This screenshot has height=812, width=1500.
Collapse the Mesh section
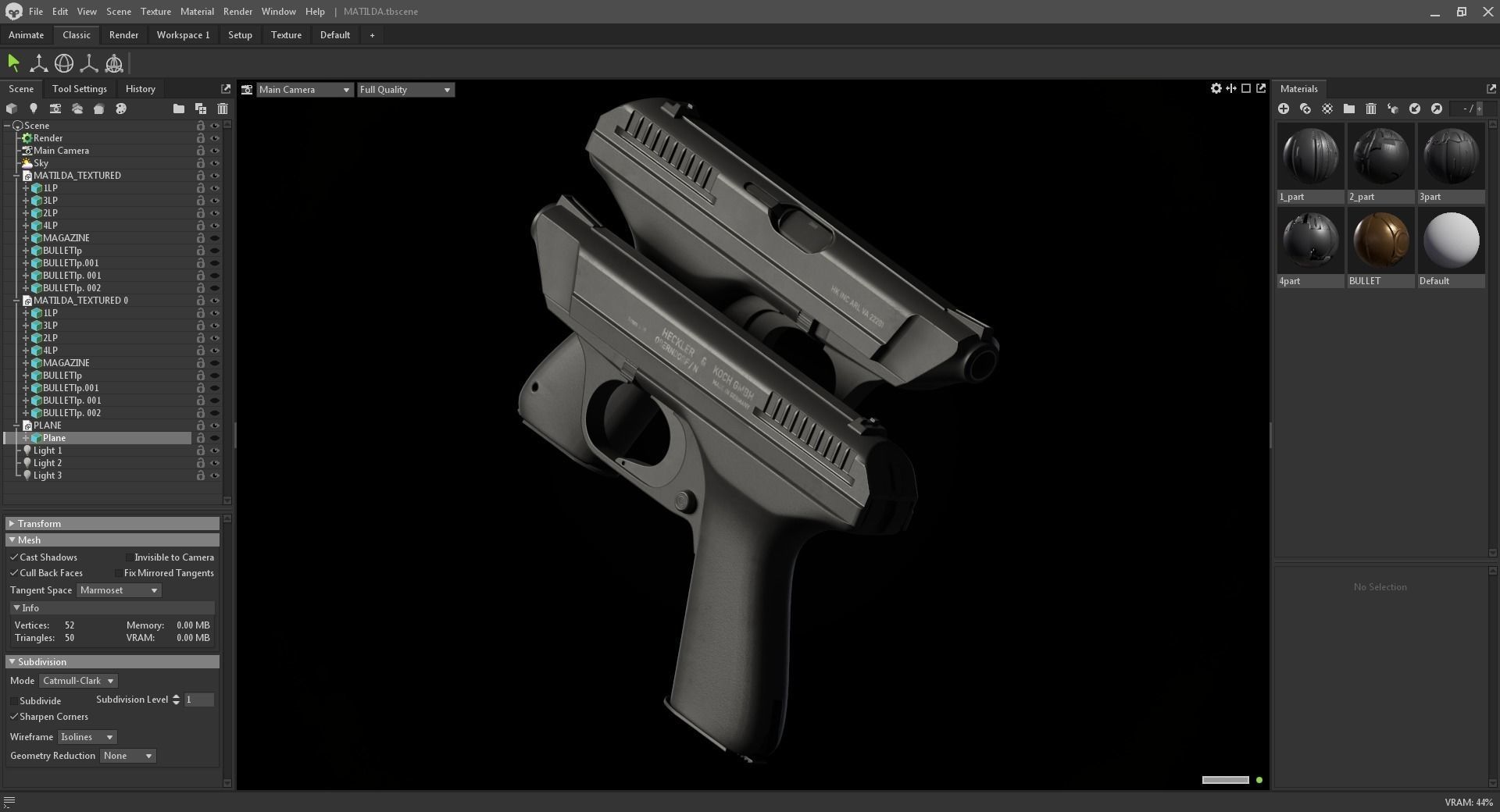[x=112, y=540]
